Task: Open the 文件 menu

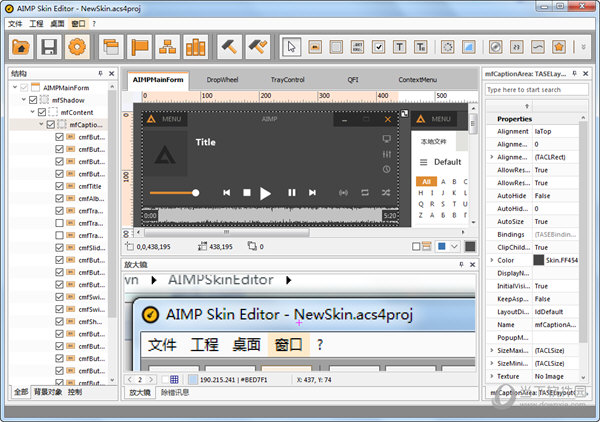Action: point(15,24)
